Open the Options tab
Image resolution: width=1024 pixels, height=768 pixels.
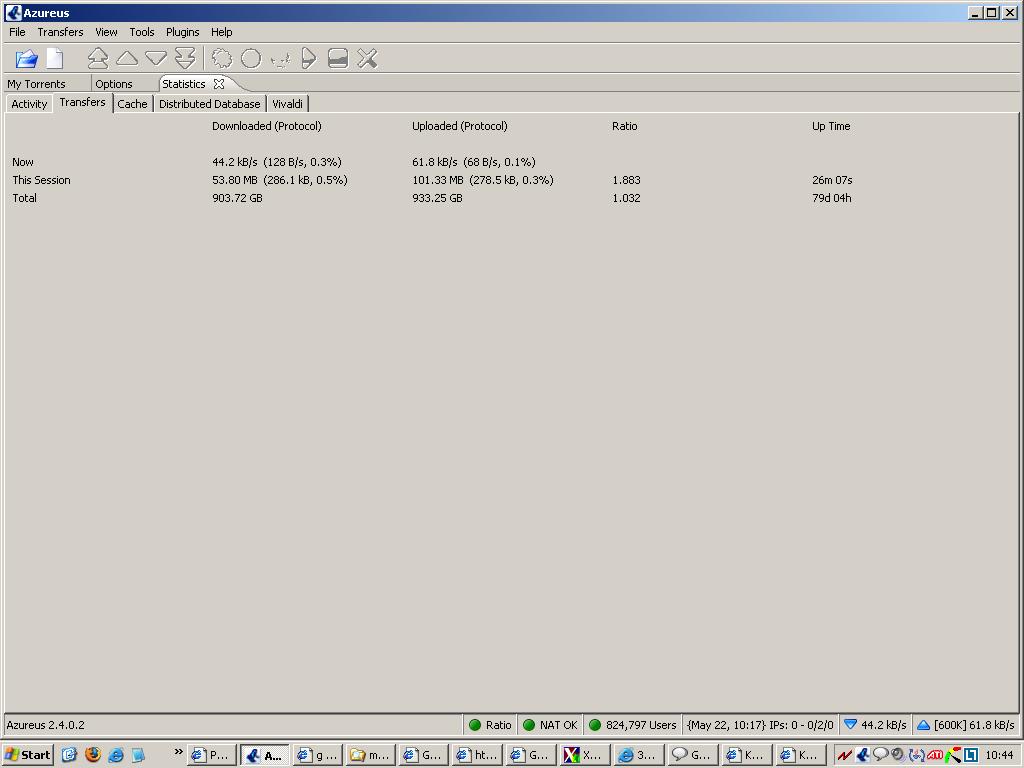114,84
